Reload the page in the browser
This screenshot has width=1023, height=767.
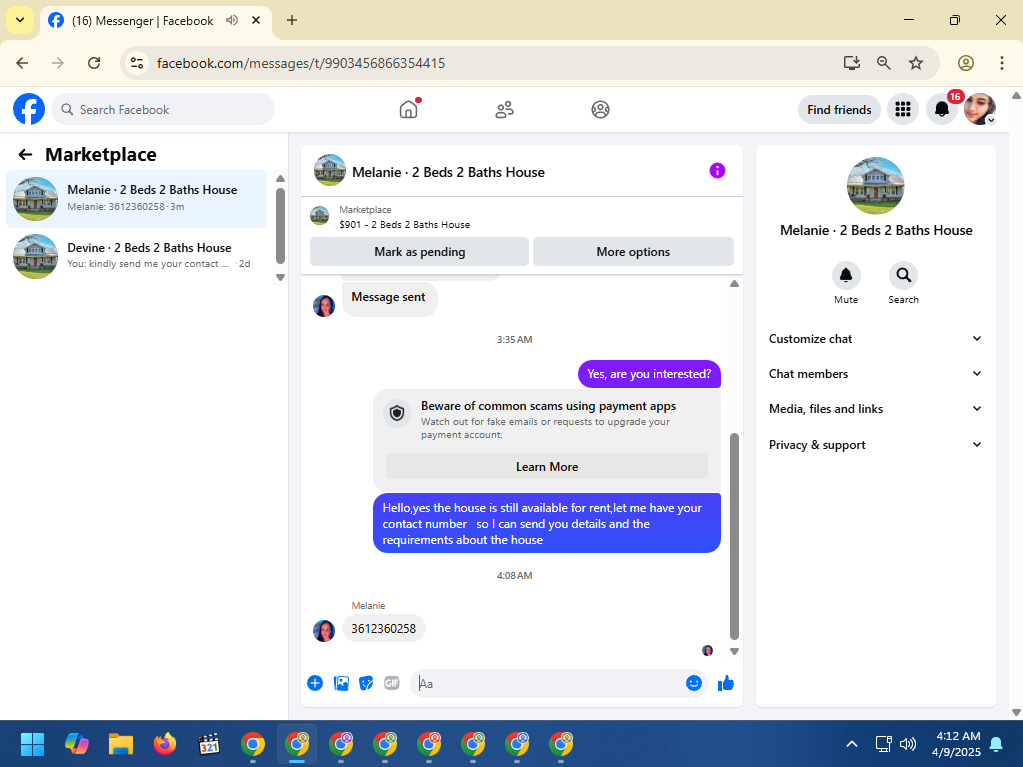[x=94, y=63]
